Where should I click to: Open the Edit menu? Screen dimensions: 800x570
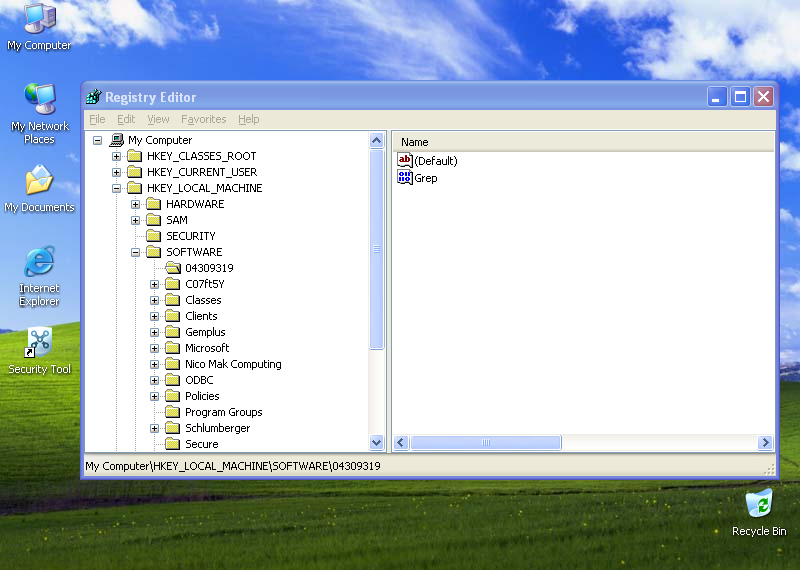pyautogui.click(x=126, y=119)
